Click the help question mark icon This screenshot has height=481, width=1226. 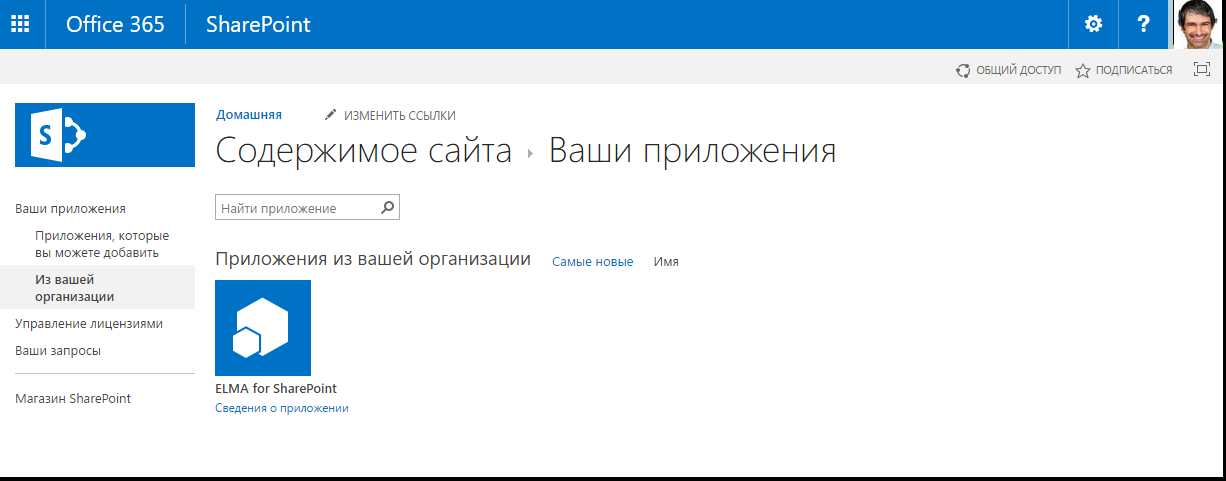click(x=1144, y=24)
